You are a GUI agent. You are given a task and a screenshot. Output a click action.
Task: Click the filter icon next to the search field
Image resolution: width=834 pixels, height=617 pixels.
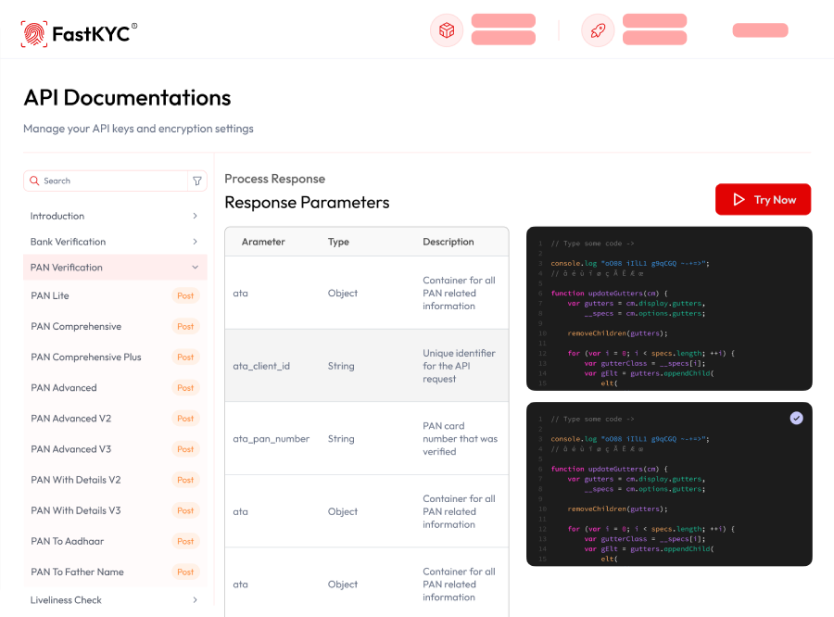pos(198,180)
